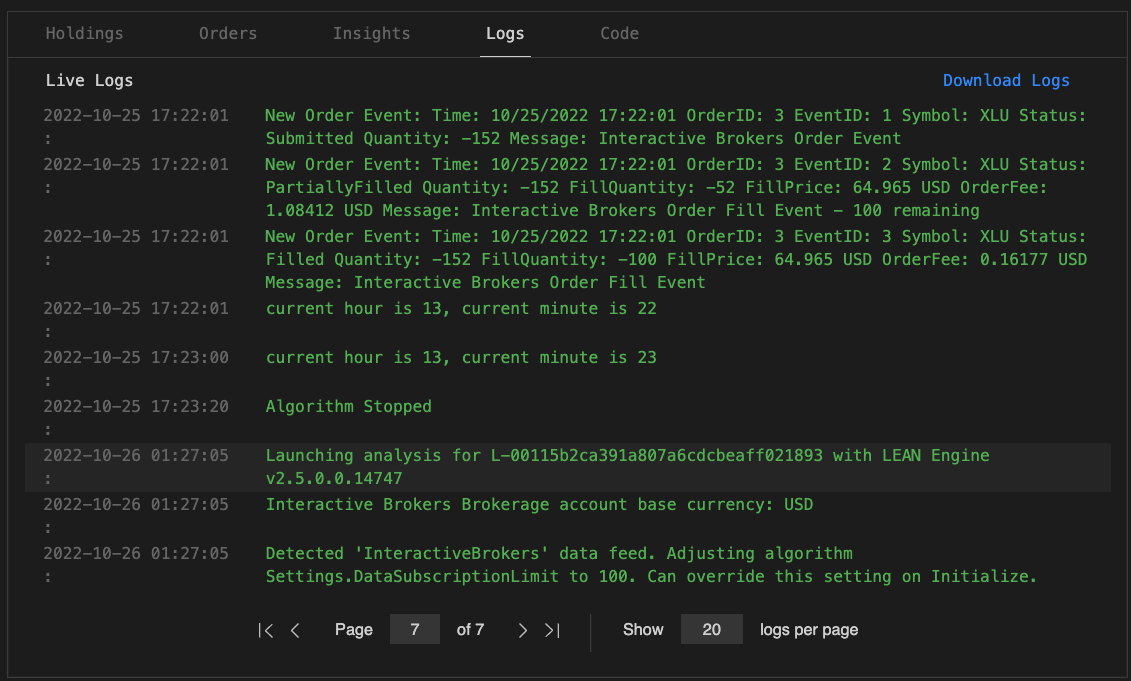Click the logs per page field showing 20

pyautogui.click(x=711, y=630)
